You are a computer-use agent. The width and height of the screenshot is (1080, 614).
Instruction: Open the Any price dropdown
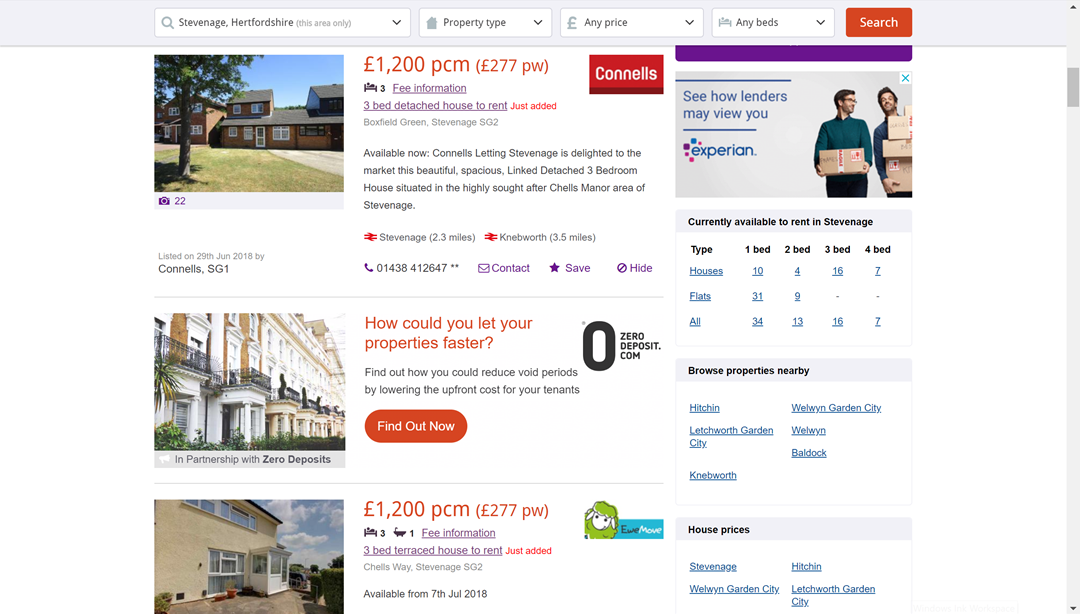point(632,23)
